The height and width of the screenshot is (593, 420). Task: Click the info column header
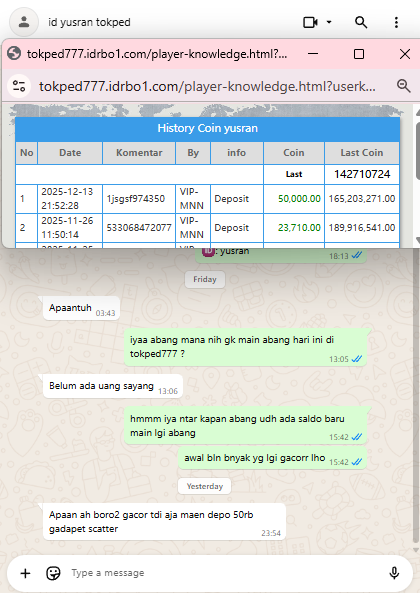pyautogui.click(x=236, y=153)
